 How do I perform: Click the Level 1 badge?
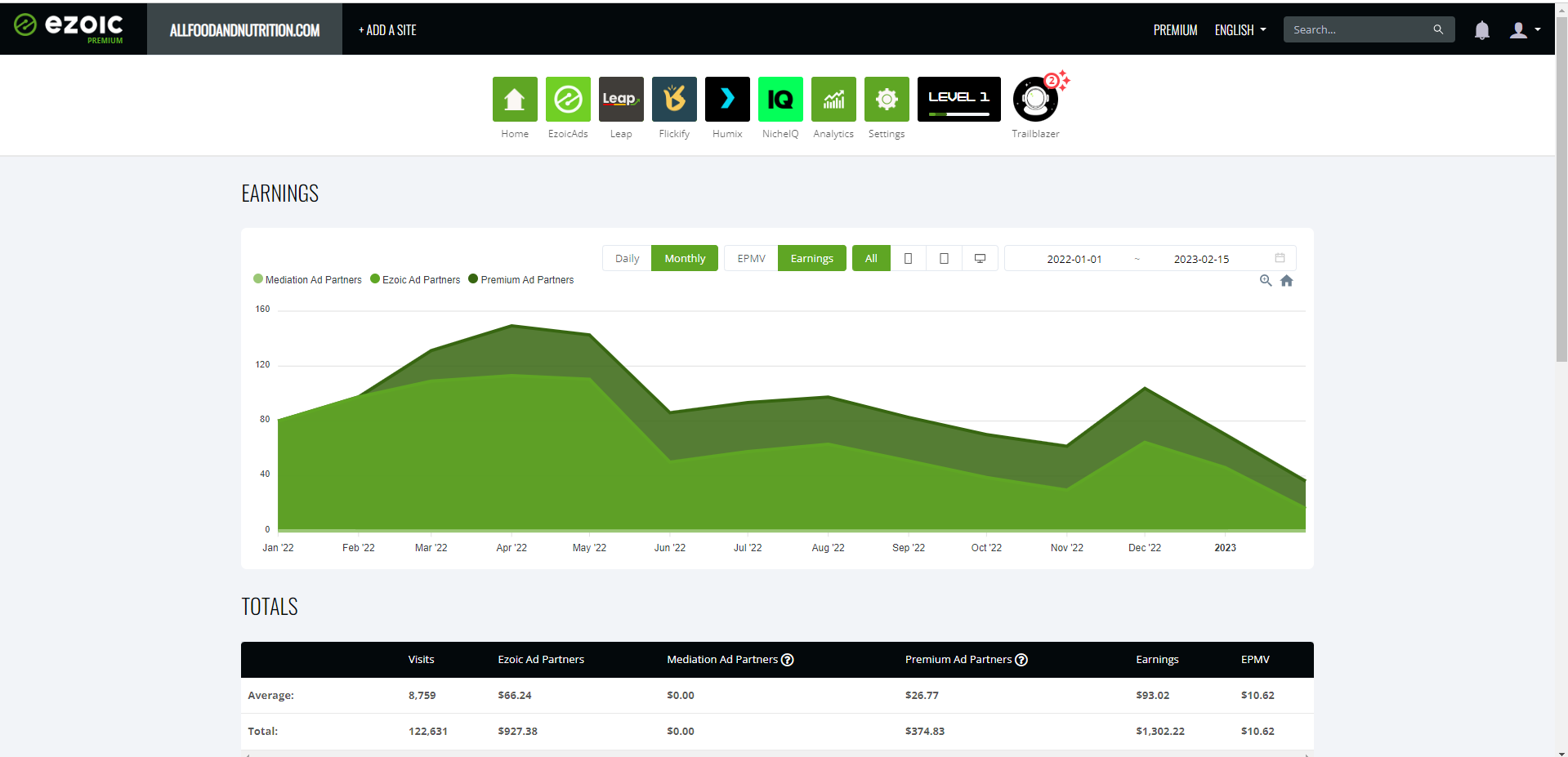point(959,99)
